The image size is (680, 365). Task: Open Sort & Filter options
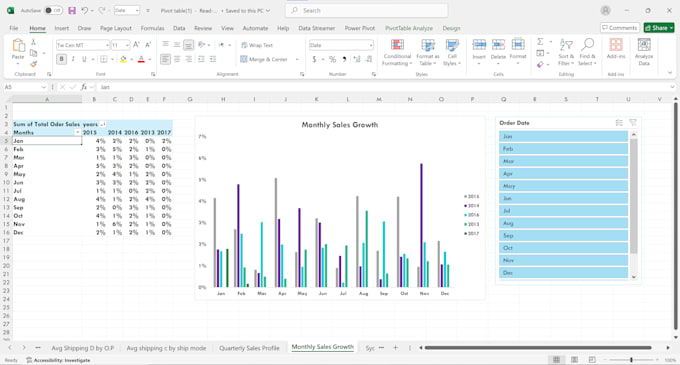(x=566, y=52)
